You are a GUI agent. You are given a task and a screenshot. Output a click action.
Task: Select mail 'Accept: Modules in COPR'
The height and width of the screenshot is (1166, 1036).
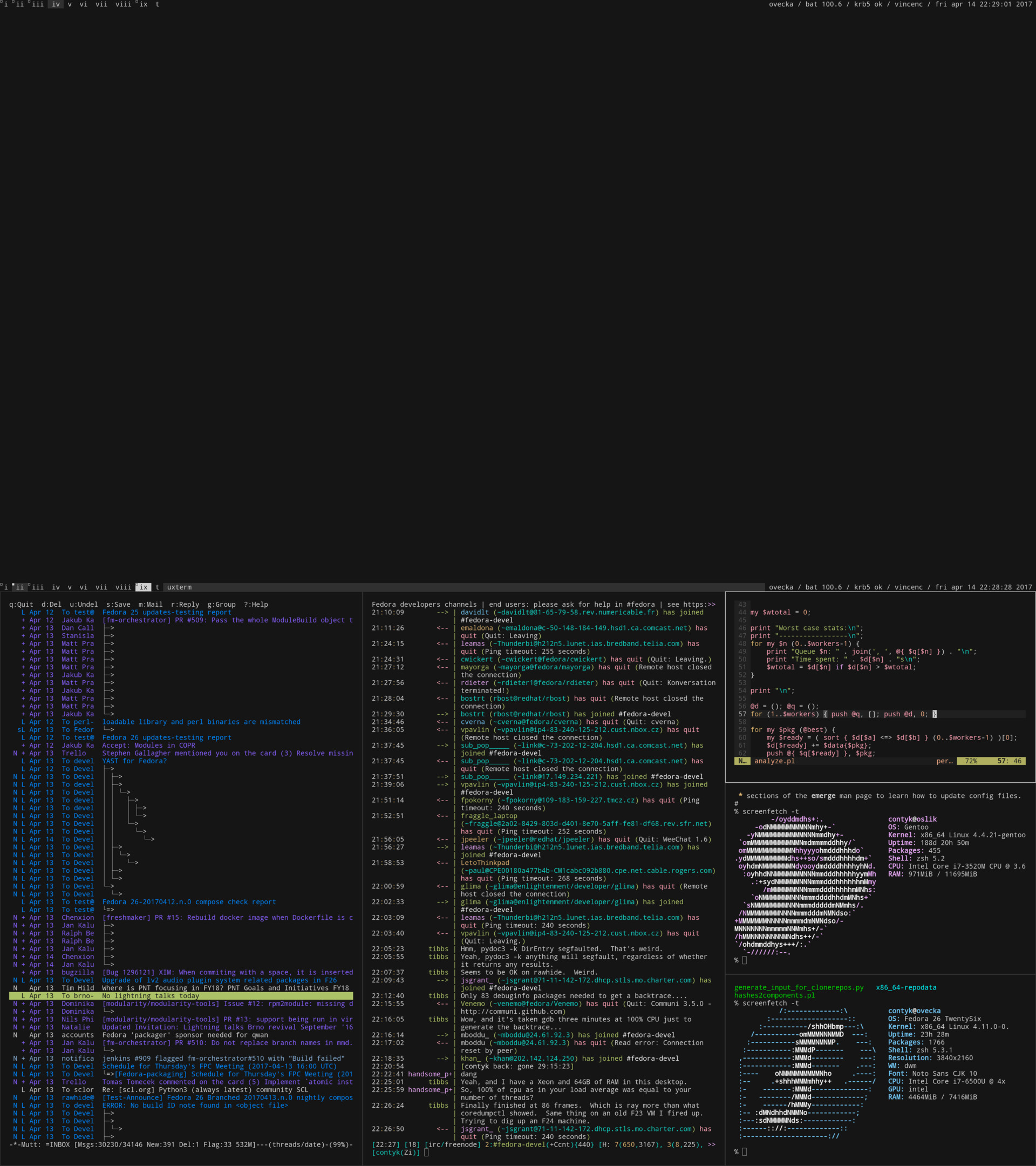point(181,745)
